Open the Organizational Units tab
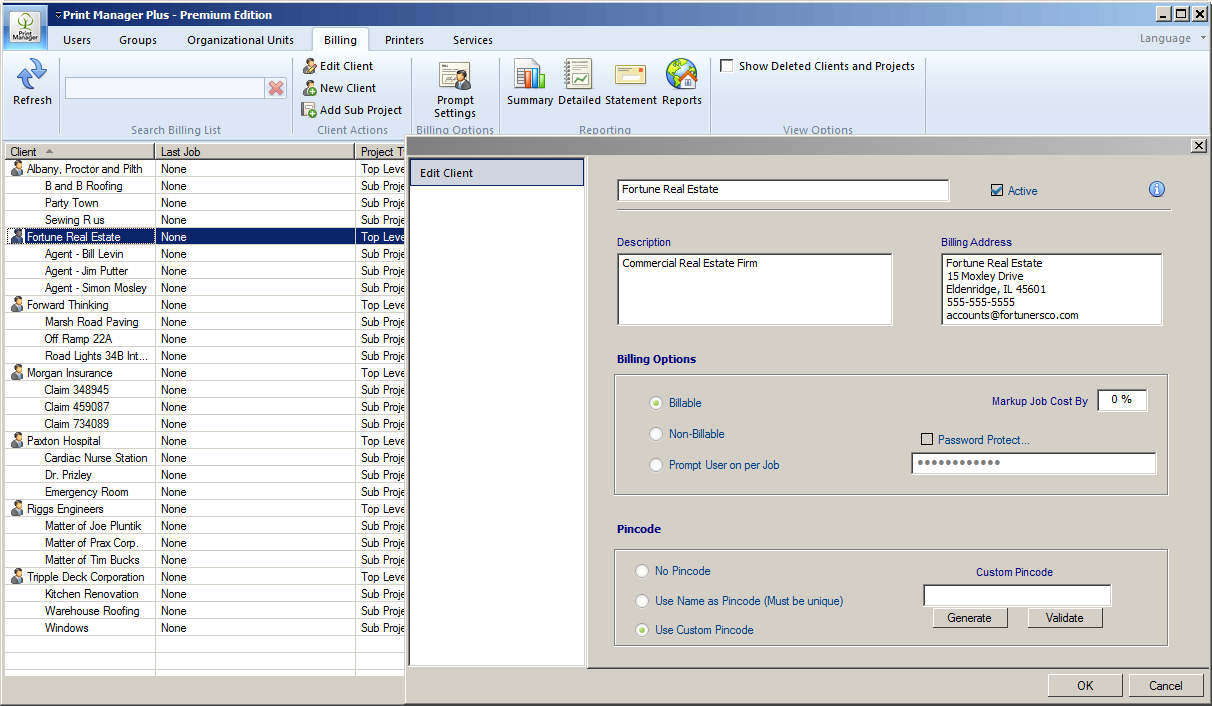The image size is (1212, 706). click(x=241, y=40)
